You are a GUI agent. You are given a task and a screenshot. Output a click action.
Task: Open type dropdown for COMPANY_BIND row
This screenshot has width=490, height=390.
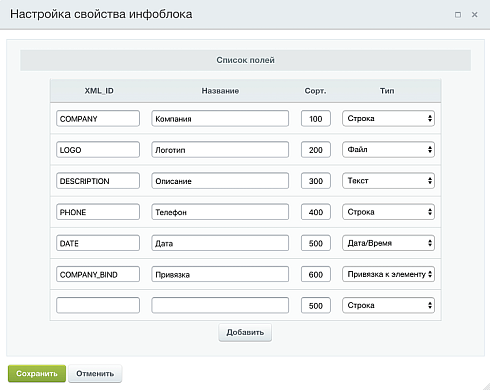pyautogui.click(x=388, y=274)
